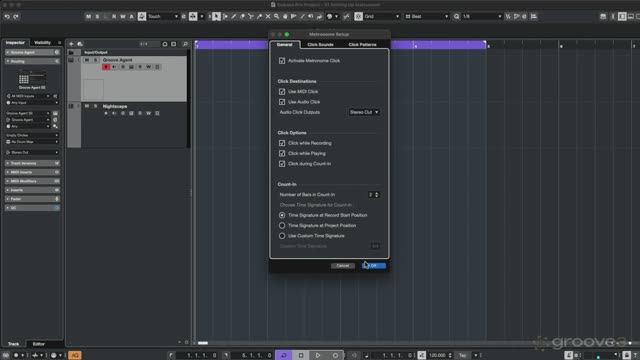Toggle Use Audio Click checkbox
Viewport: 640px width, 360px height.
282,102
